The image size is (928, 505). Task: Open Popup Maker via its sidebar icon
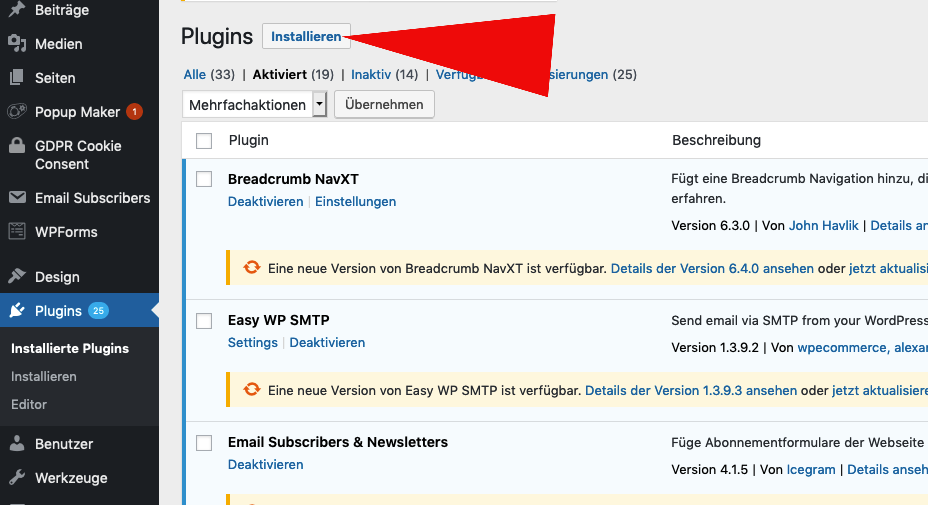pos(17,112)
